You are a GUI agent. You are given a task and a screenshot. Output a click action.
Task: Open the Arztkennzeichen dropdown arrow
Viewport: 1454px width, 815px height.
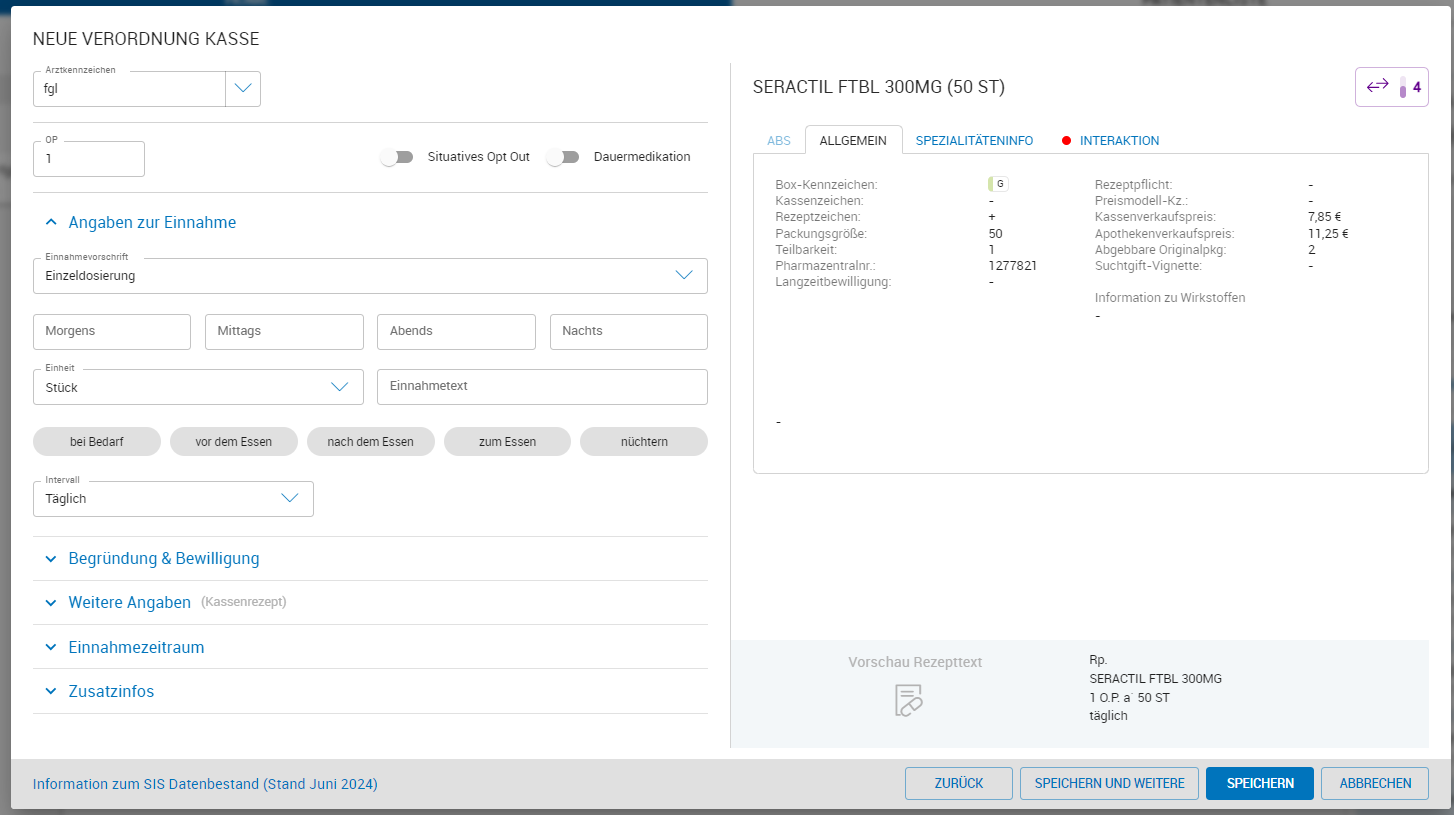pyautogui.click(x=243, y=89)
